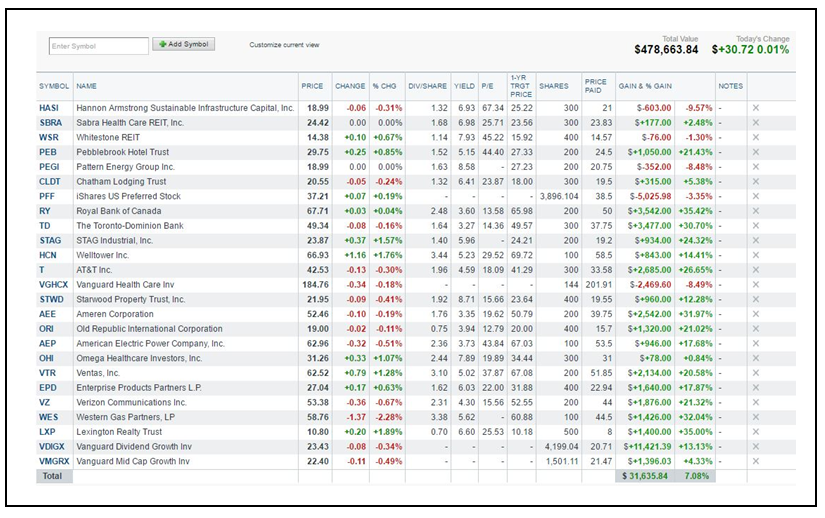The width and height of the screenshot is (825, 518).
Task: Open the PEB symbol link
Action: (47, 152)
